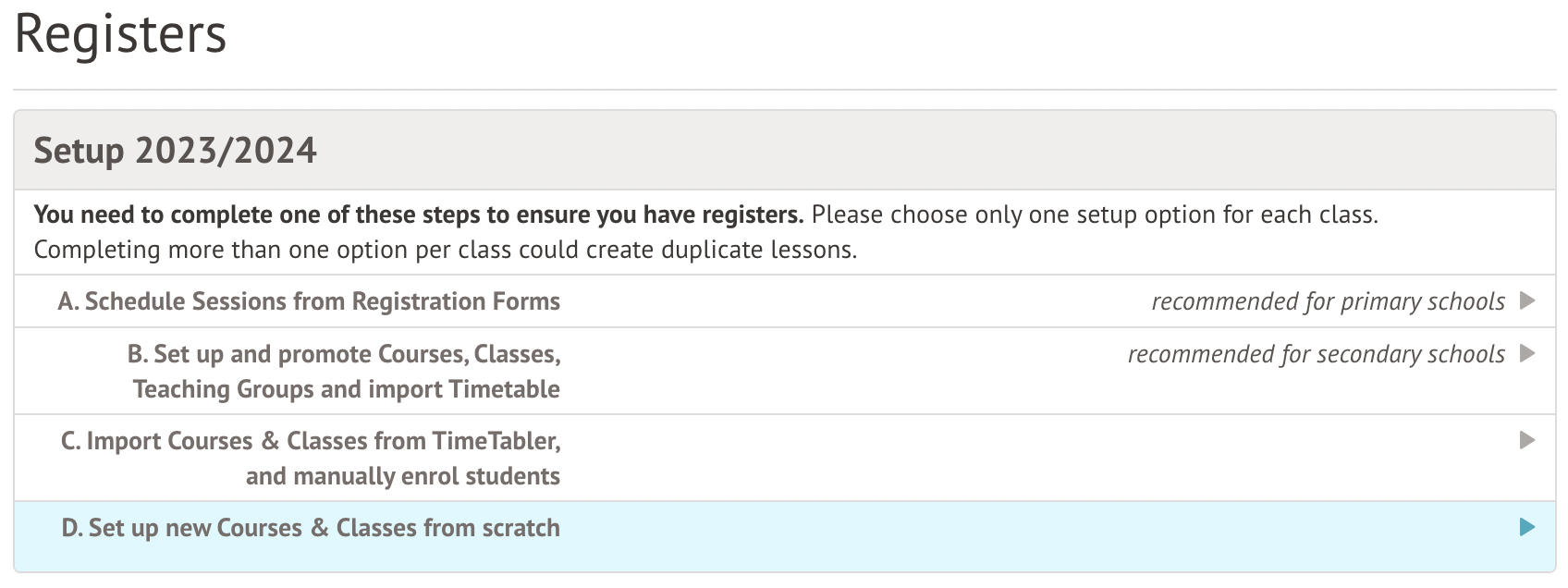Image resolution: width=1568 pixels, height=588 pixels.
Task: Click empty middle area of option C row
Action: 925,458
